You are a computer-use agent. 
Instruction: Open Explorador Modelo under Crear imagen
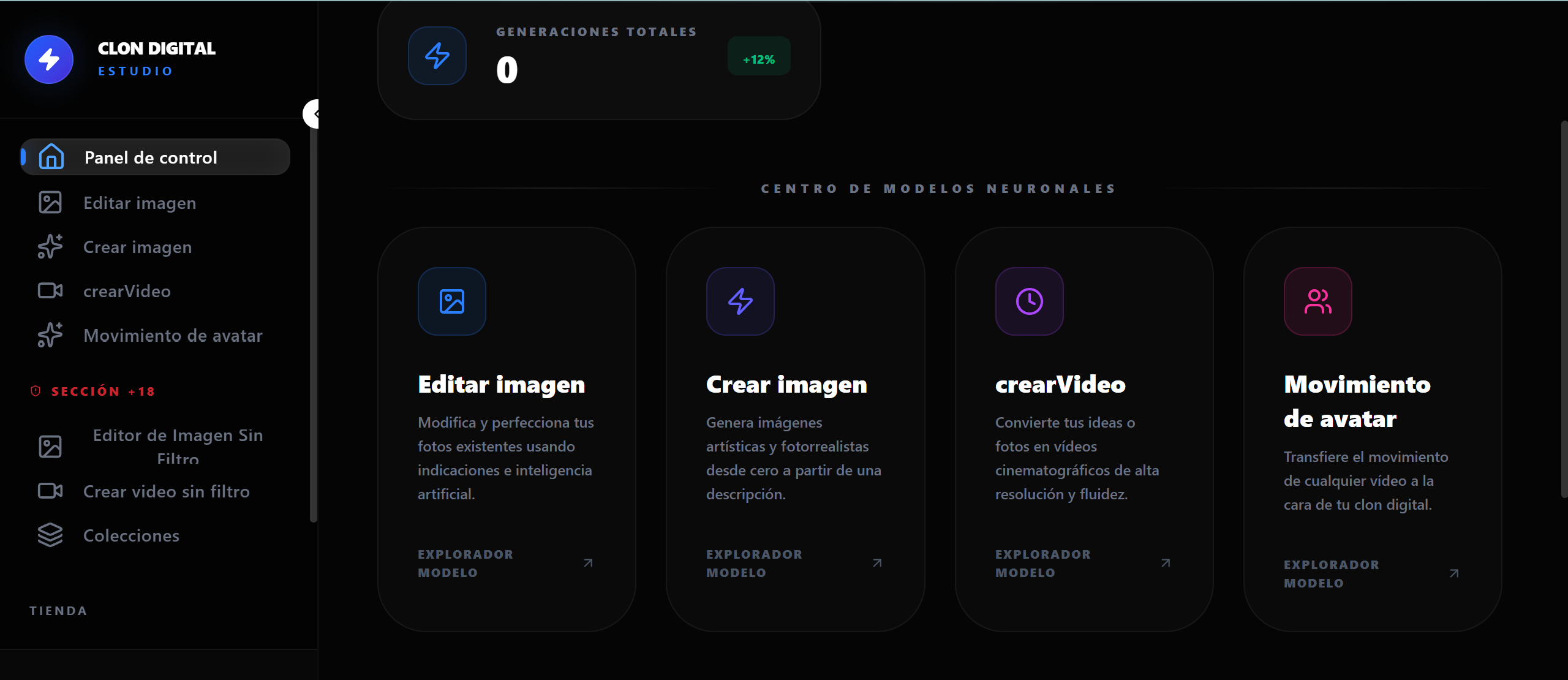(x=753, y=563)
